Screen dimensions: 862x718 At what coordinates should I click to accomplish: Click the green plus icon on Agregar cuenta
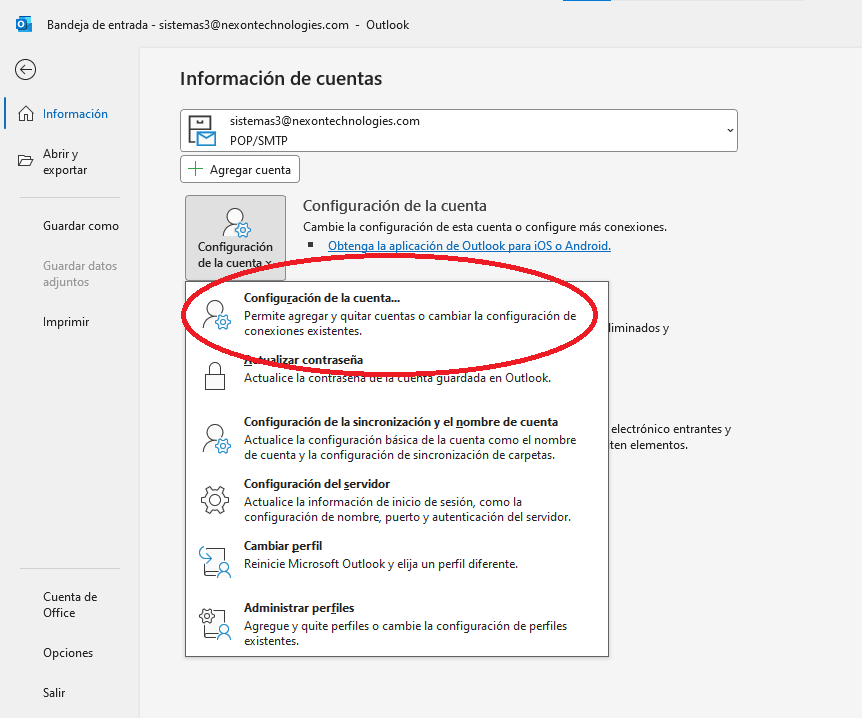pyautogui.click(x=196, y=169)
